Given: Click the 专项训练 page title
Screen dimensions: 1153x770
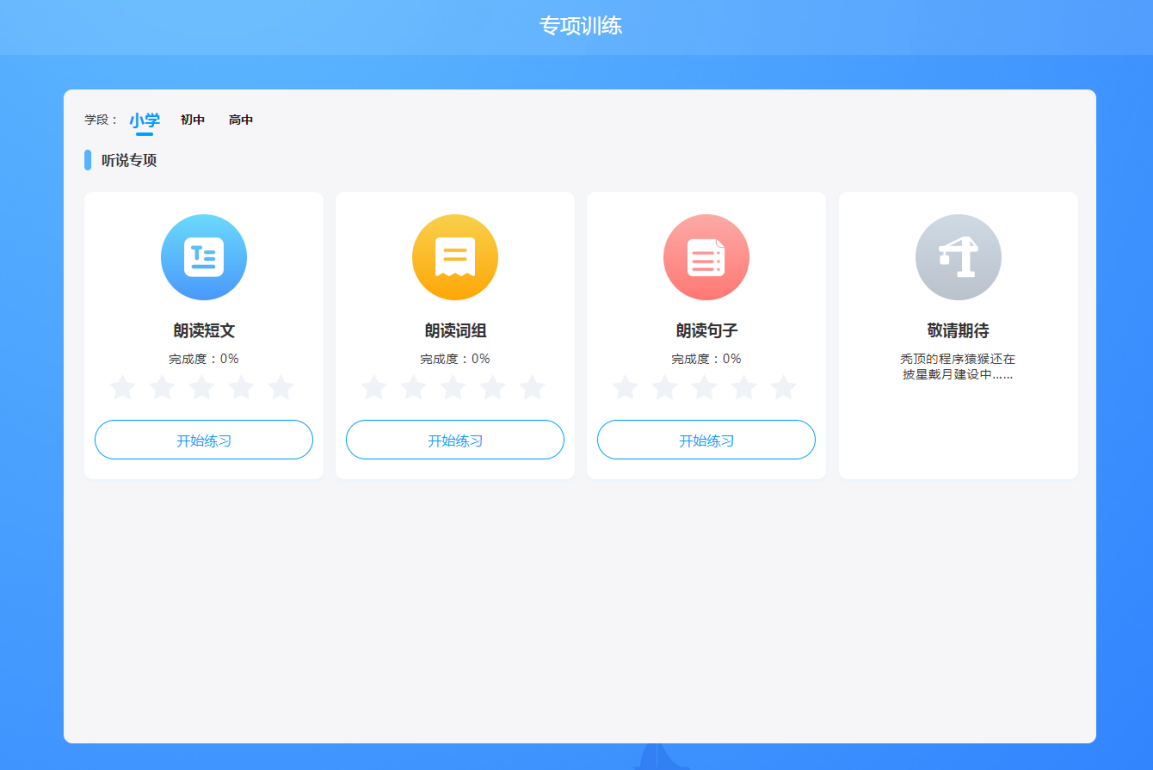Looking at the screenshot, I should (581, 26).
